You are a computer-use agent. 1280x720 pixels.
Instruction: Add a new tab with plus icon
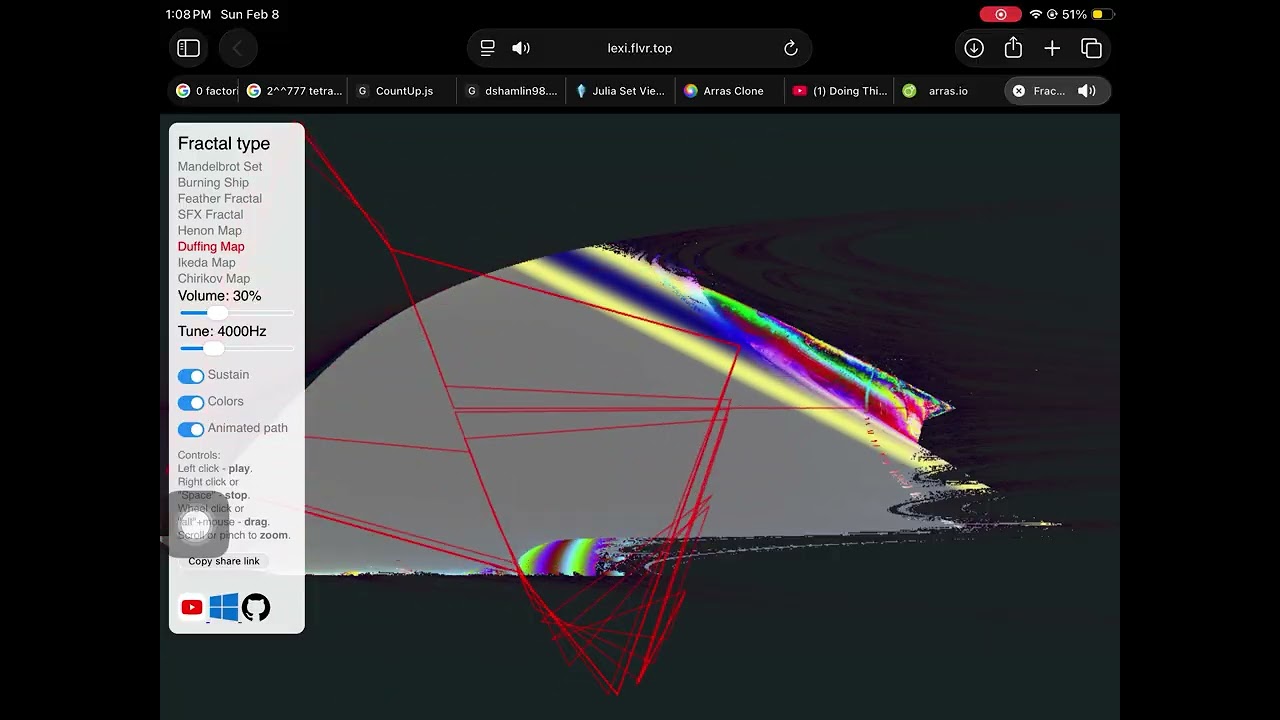[1052, 48]
